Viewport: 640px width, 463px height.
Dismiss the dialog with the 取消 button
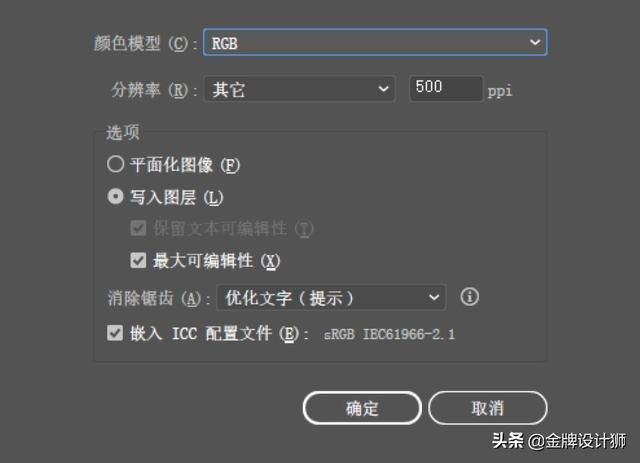point(487,408)
